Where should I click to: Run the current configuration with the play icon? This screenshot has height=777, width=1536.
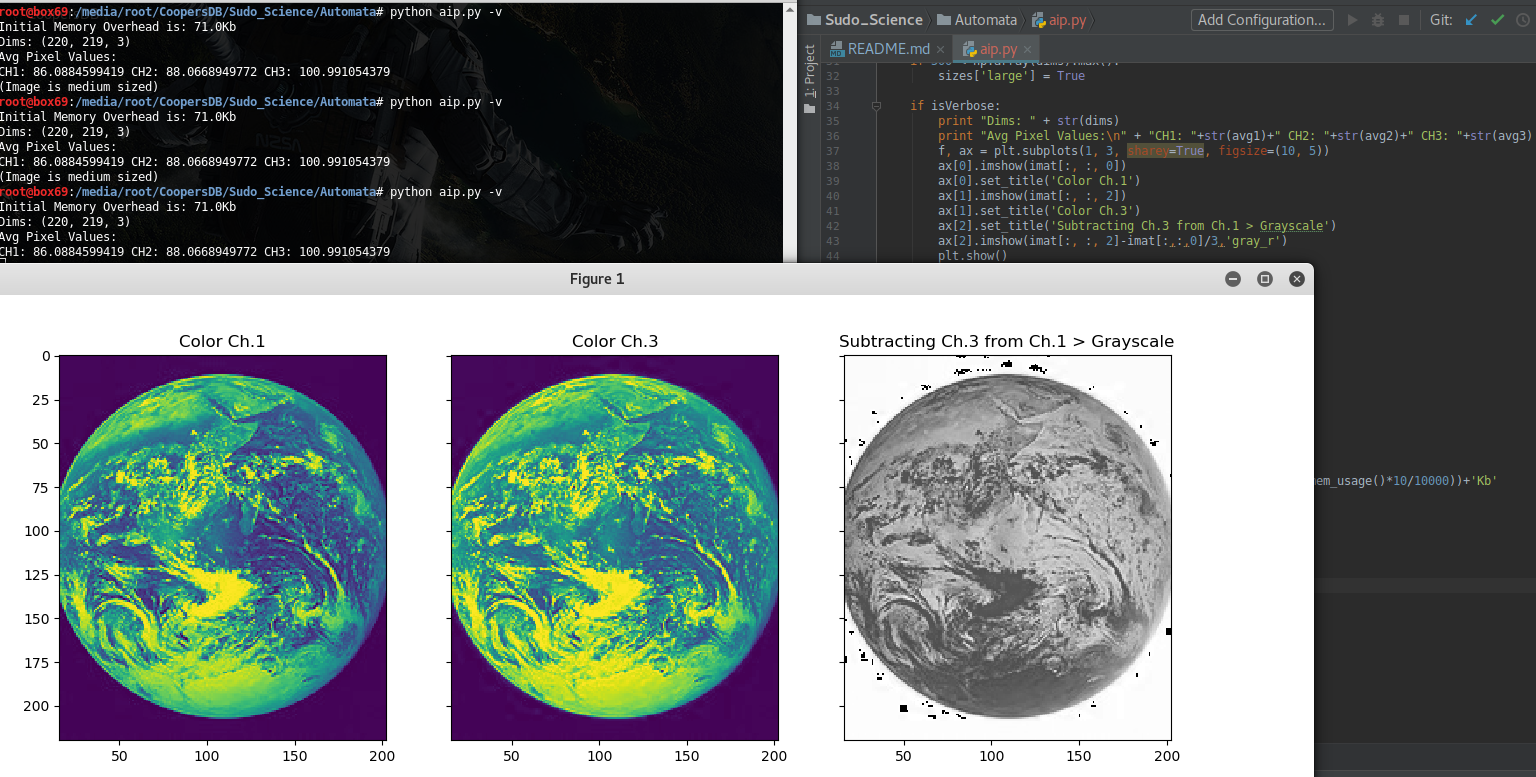pyautogui.click(x=1353, y=20)
